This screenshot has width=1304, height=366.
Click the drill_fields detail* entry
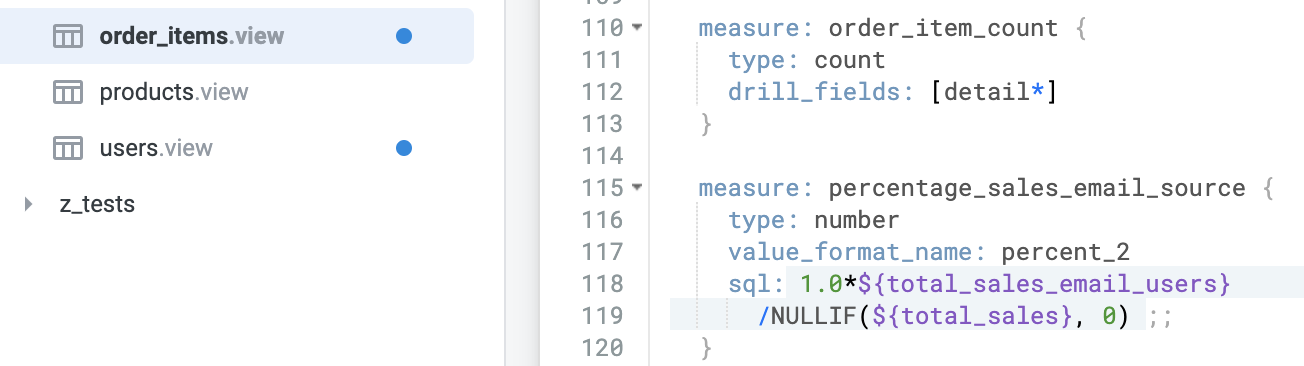994,92
